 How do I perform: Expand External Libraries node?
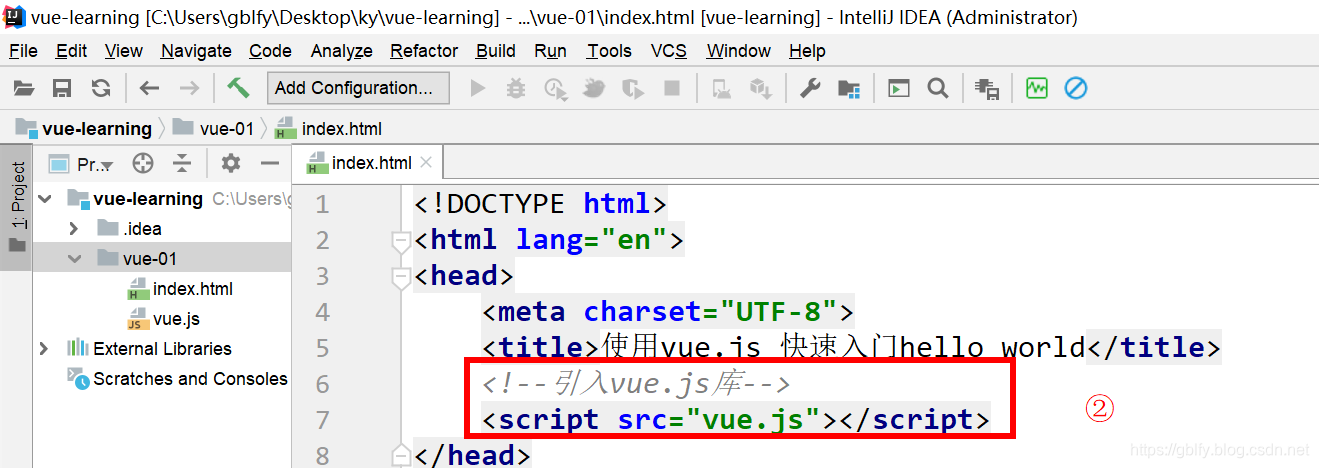point(44,349)
